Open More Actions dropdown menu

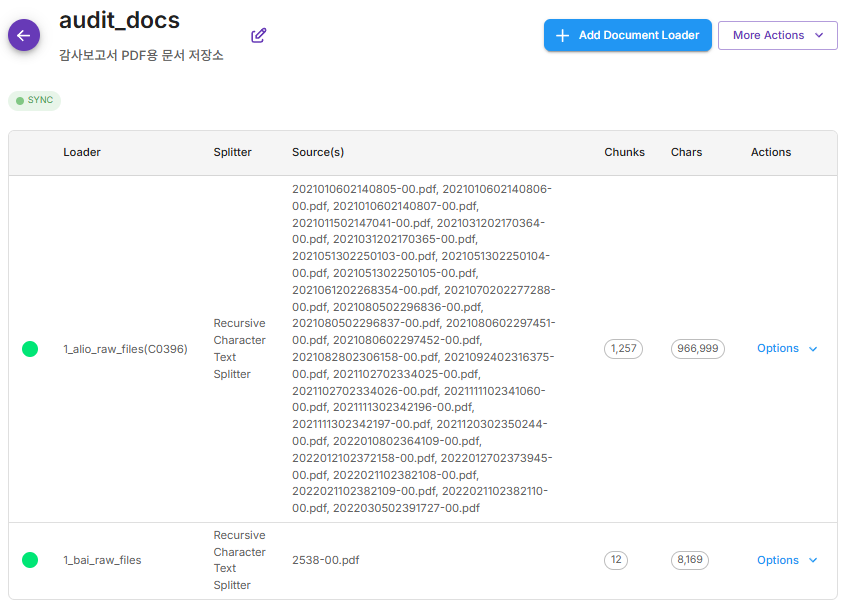click(778, 35)
